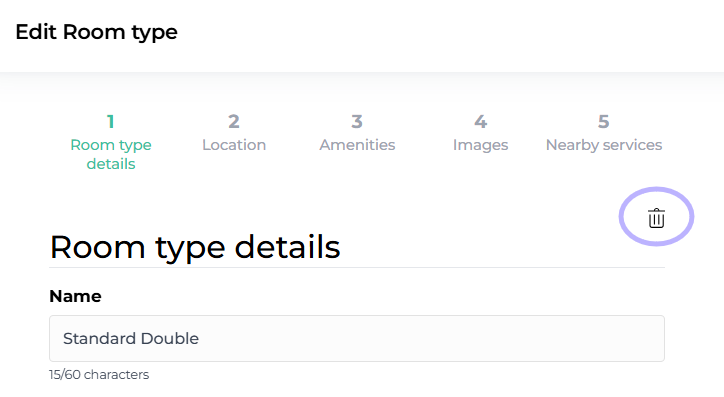Select the Room type details heading

tap(195, 247)
